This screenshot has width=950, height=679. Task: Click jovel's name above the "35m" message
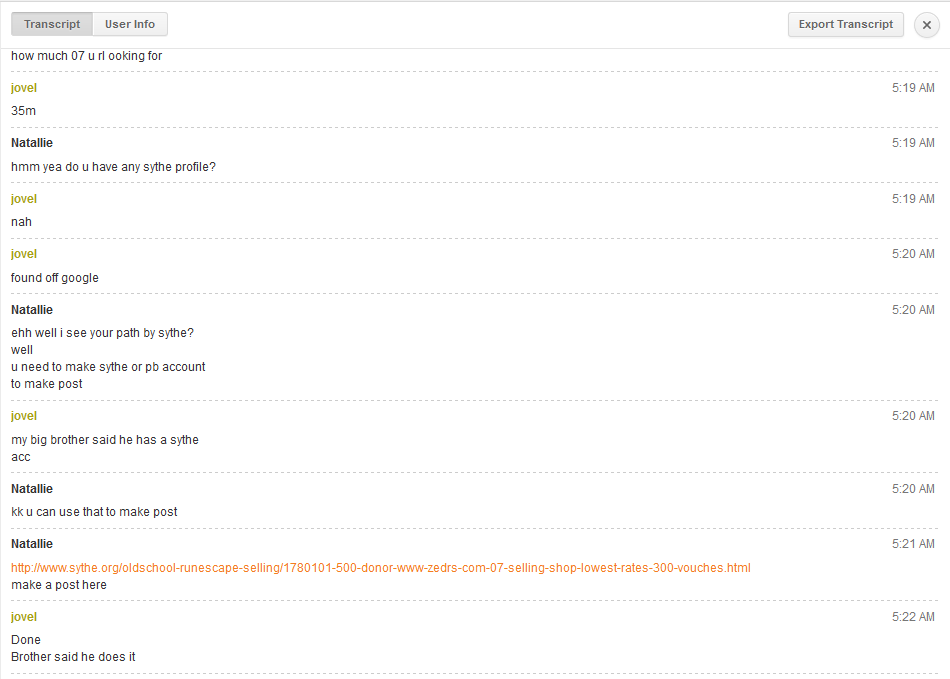click(24, 88)
